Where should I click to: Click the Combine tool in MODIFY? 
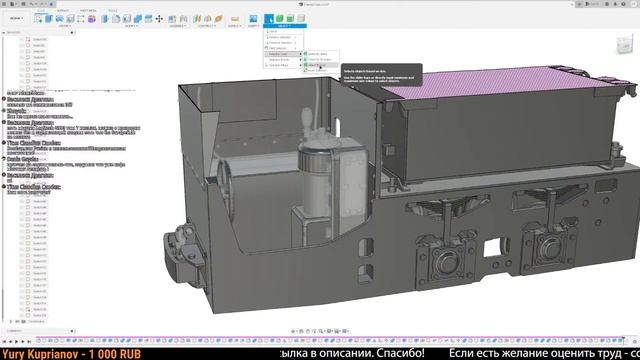(138, 19)
